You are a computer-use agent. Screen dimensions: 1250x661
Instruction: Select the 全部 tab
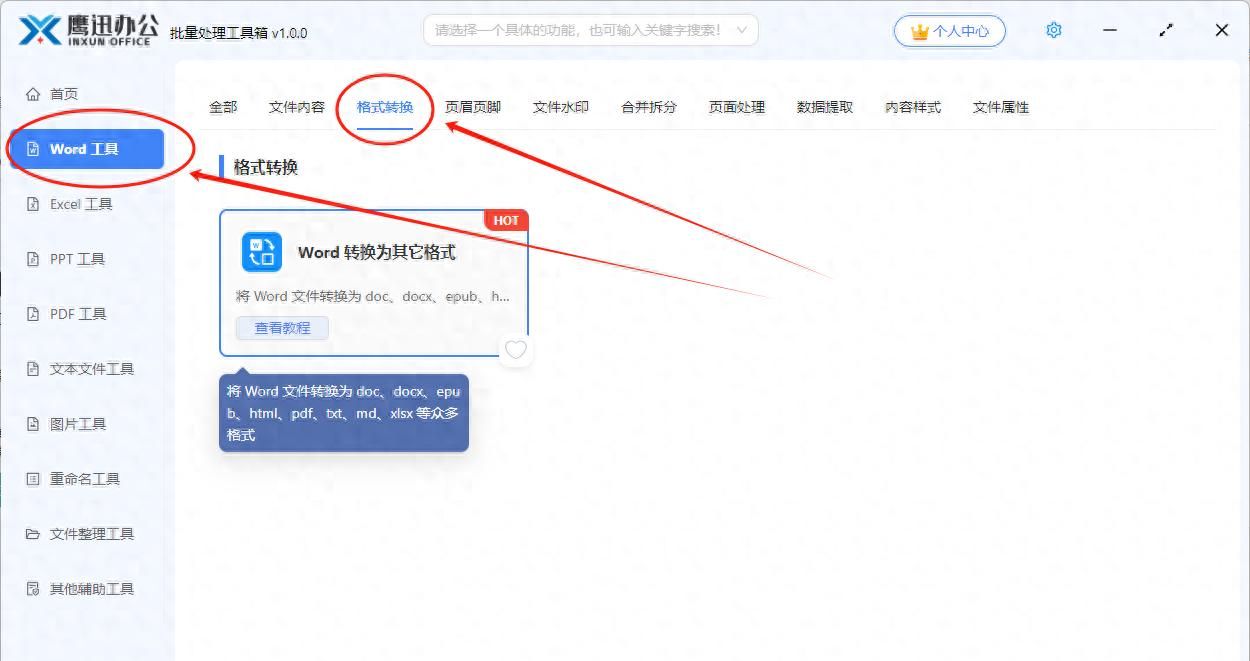(222, 107)
